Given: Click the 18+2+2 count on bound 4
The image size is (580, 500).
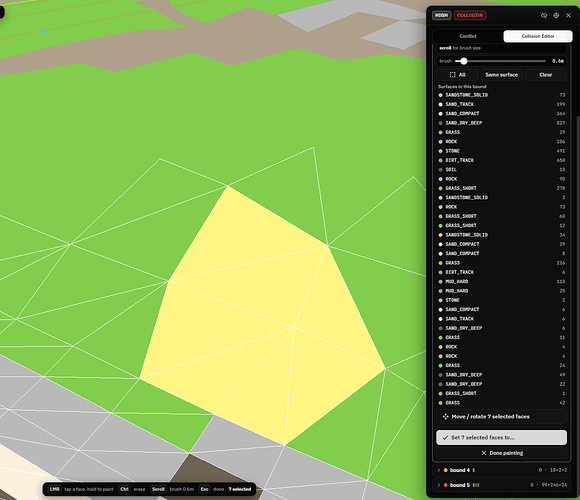Looking at the screenshot, I should (x=558, y=470).
